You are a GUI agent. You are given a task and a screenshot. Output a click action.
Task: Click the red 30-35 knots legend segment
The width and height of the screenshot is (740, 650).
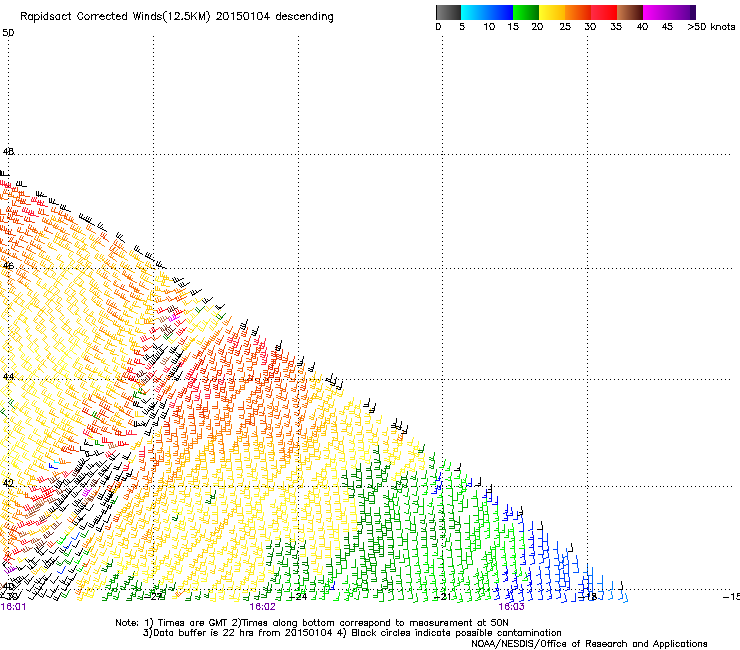pyautogui.click(x=604, y=12)
